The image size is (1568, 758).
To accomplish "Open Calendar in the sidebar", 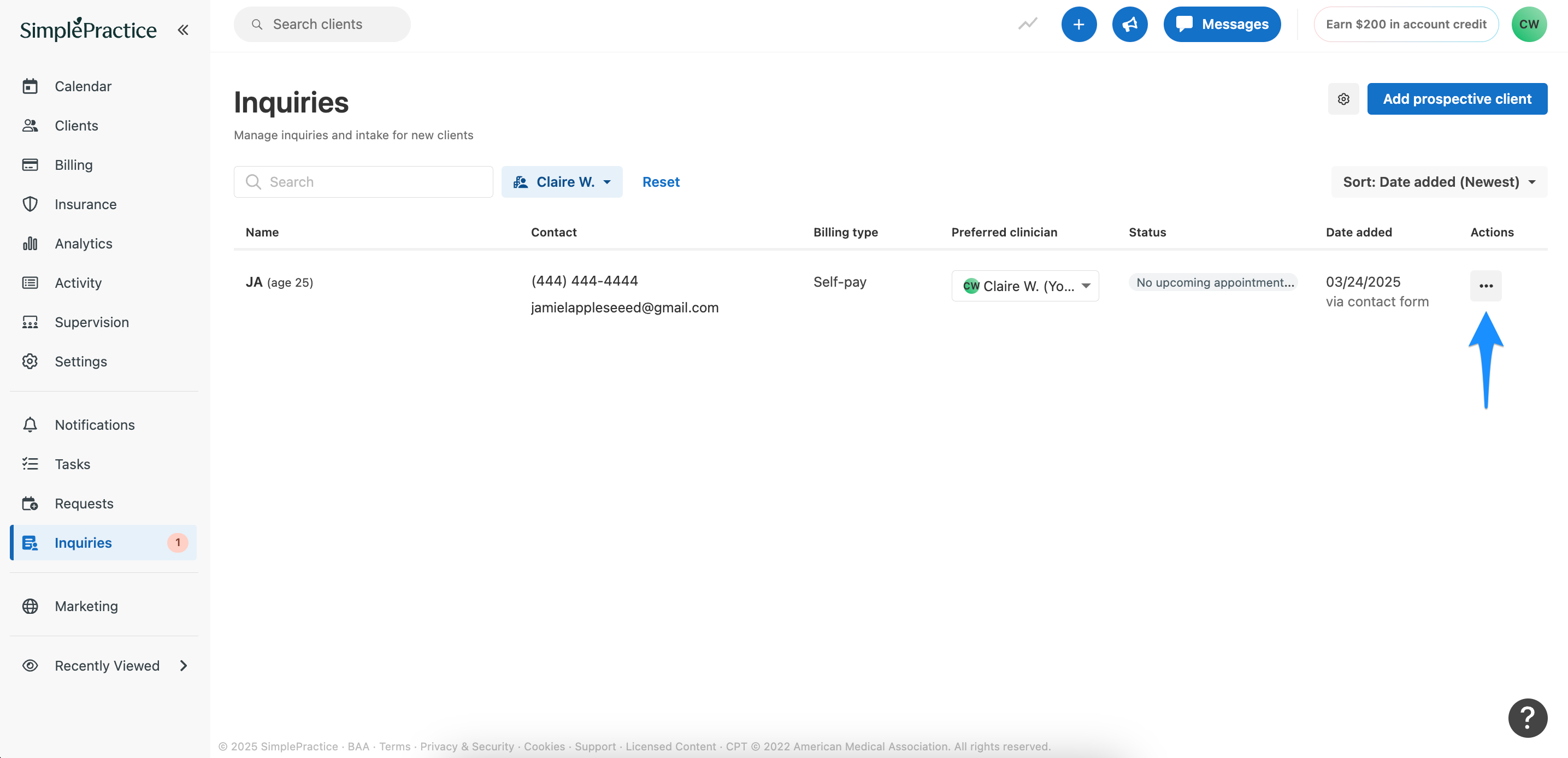I will point(83,86).
